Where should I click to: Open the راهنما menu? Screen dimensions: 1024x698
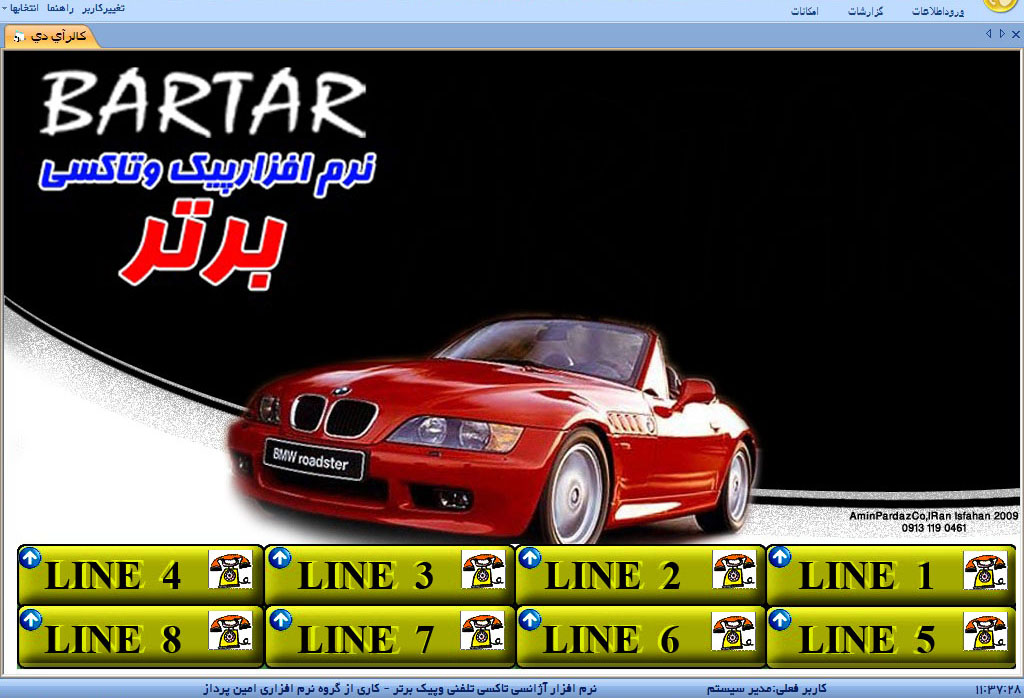click(x=60, y=8)
